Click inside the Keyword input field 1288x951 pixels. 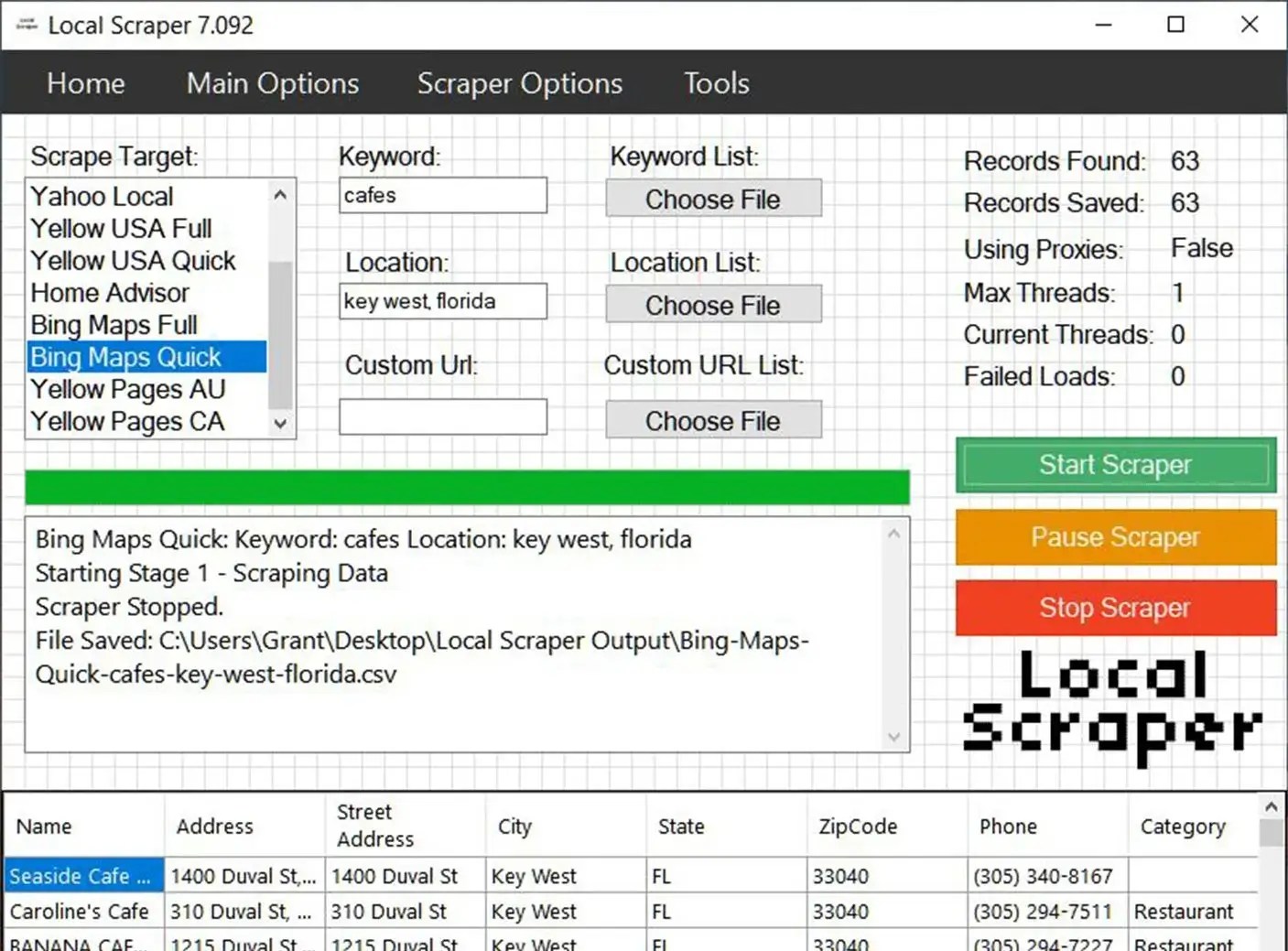(x=442, y=194)
